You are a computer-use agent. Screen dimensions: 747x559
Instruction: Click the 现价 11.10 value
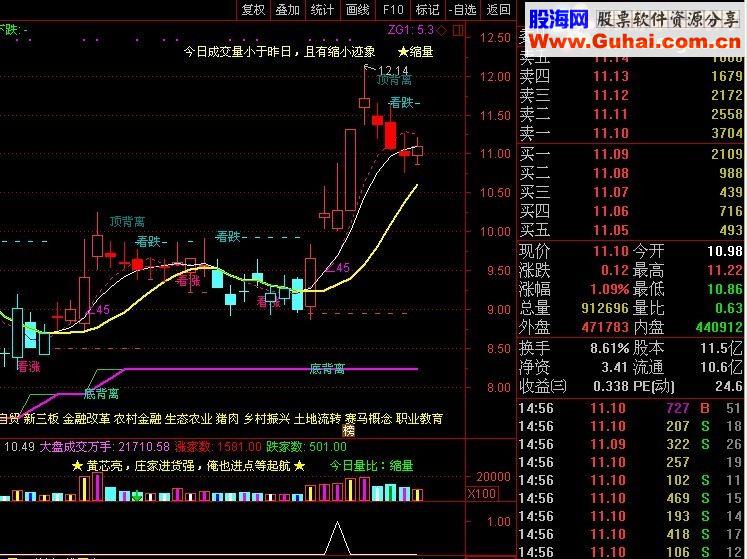click(611, 251)
